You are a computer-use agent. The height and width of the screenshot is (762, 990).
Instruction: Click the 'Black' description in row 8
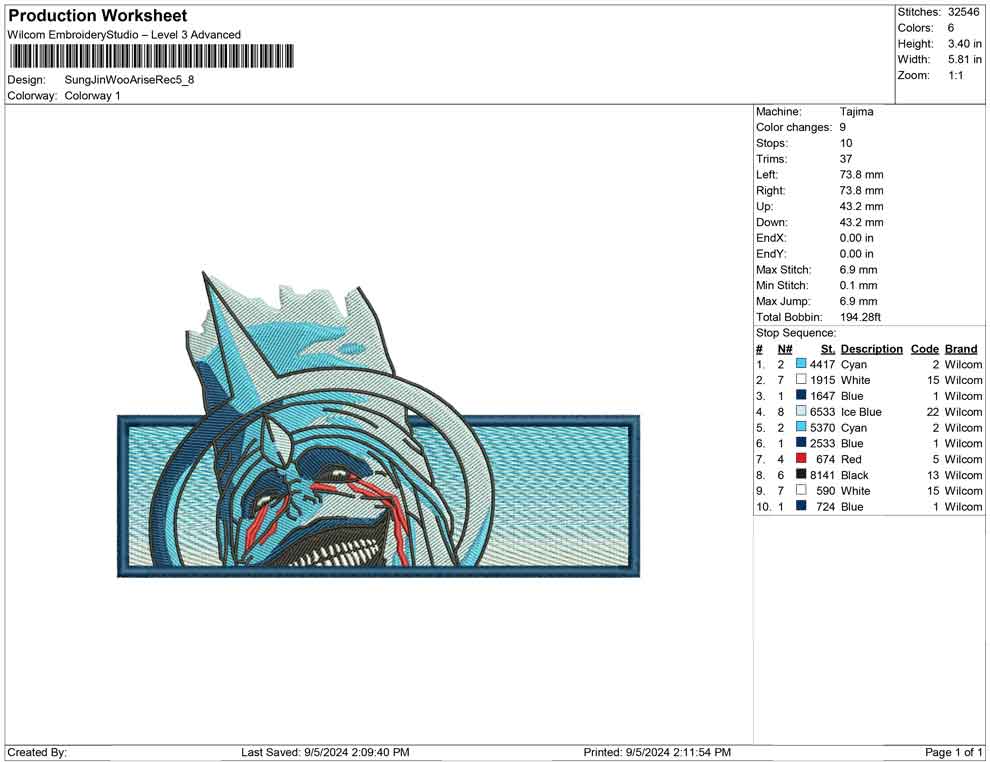(855, 475)
